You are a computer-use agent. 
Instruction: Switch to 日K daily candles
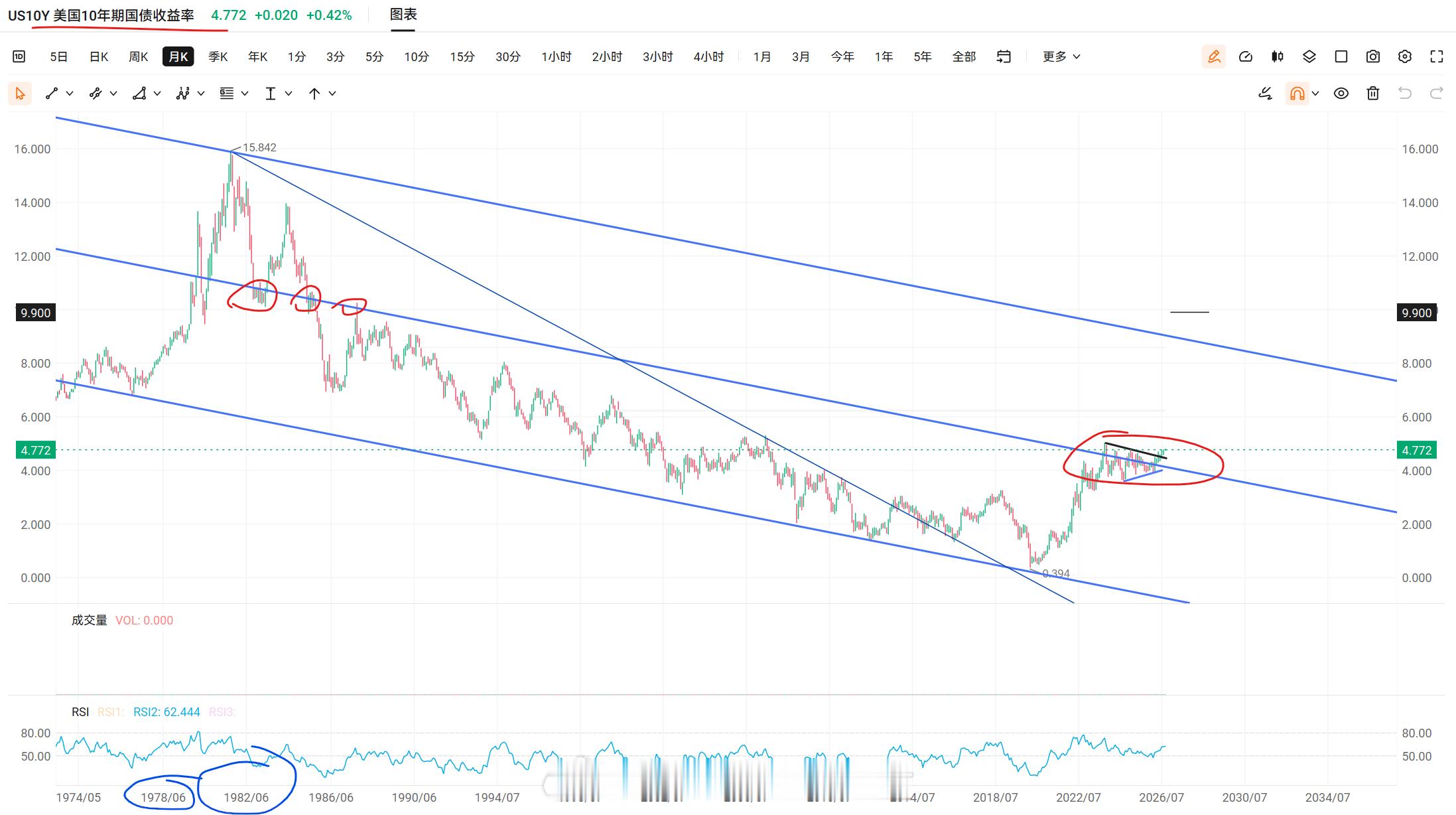tap(99, 56)
